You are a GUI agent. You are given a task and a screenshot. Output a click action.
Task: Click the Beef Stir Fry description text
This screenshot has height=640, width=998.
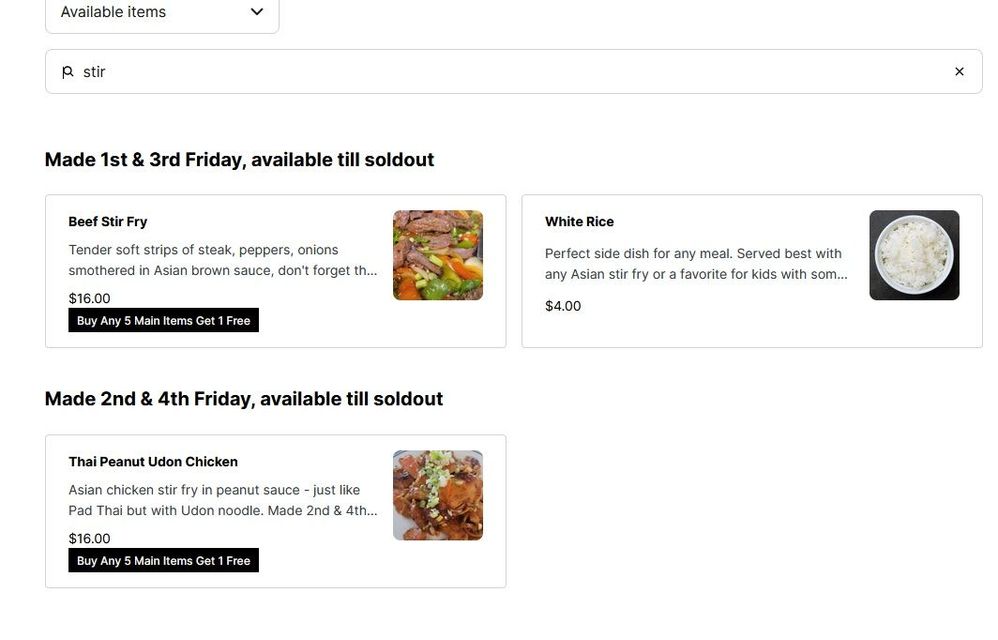point(223,260)
